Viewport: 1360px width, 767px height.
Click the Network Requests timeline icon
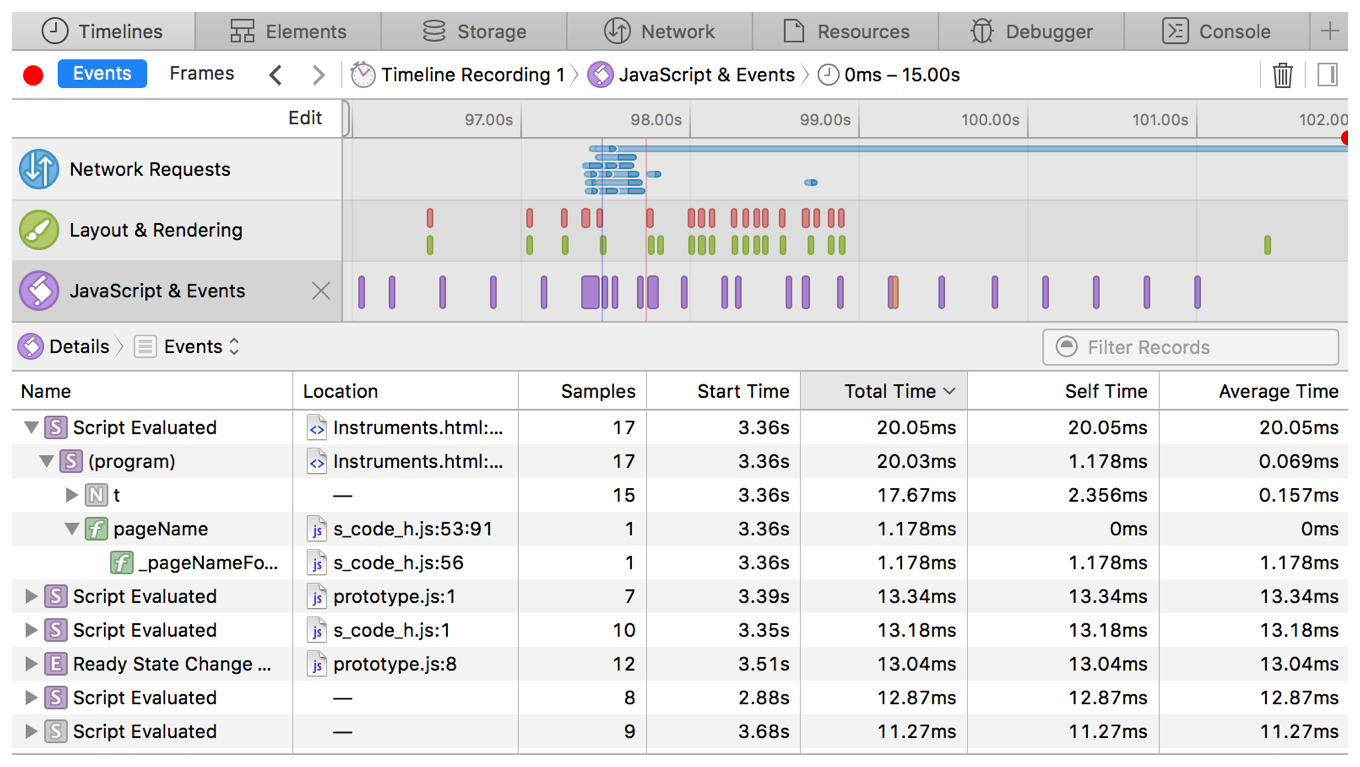pyautogui.click(x=39, y=169)
